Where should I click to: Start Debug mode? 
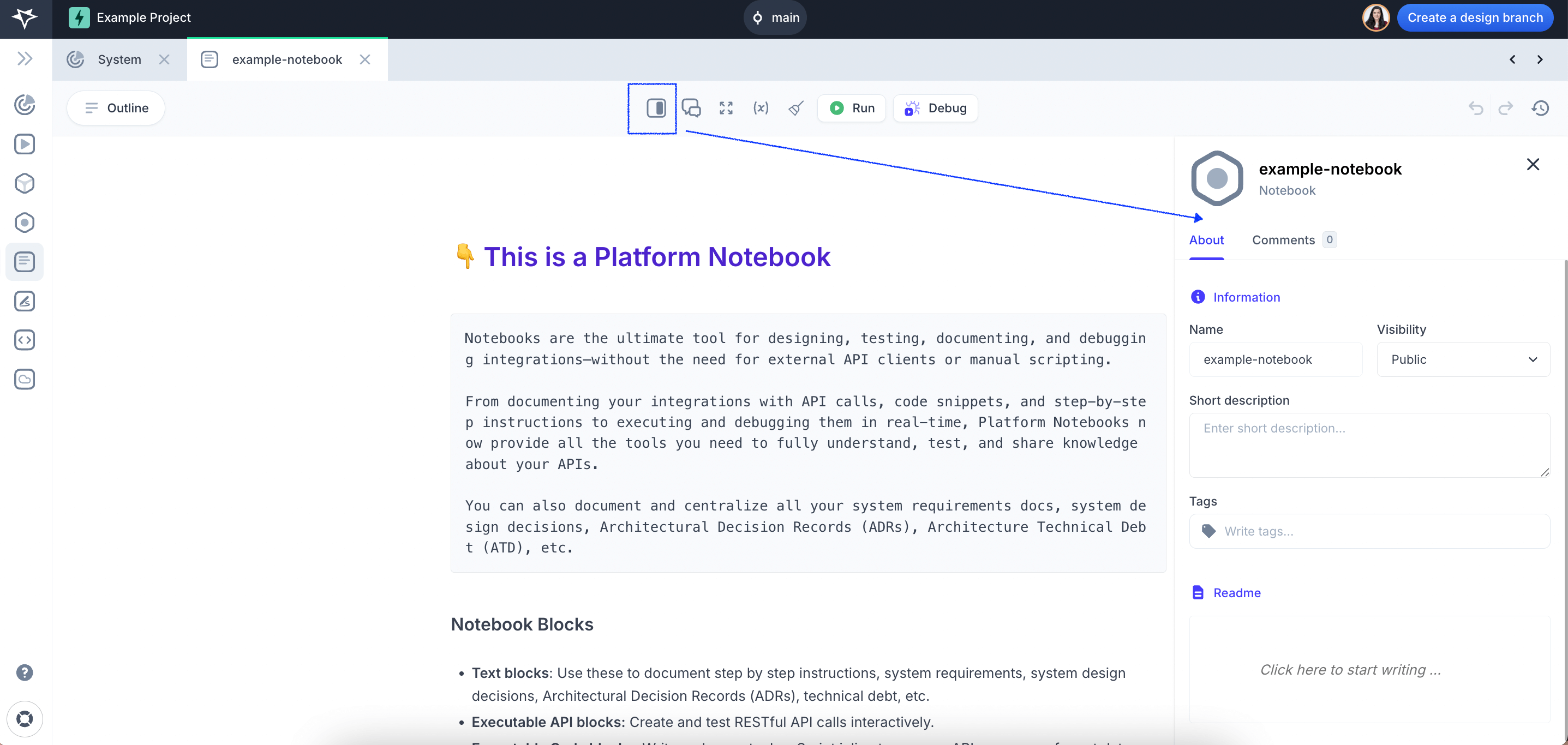pyautogui.click(x=936, y=109)
